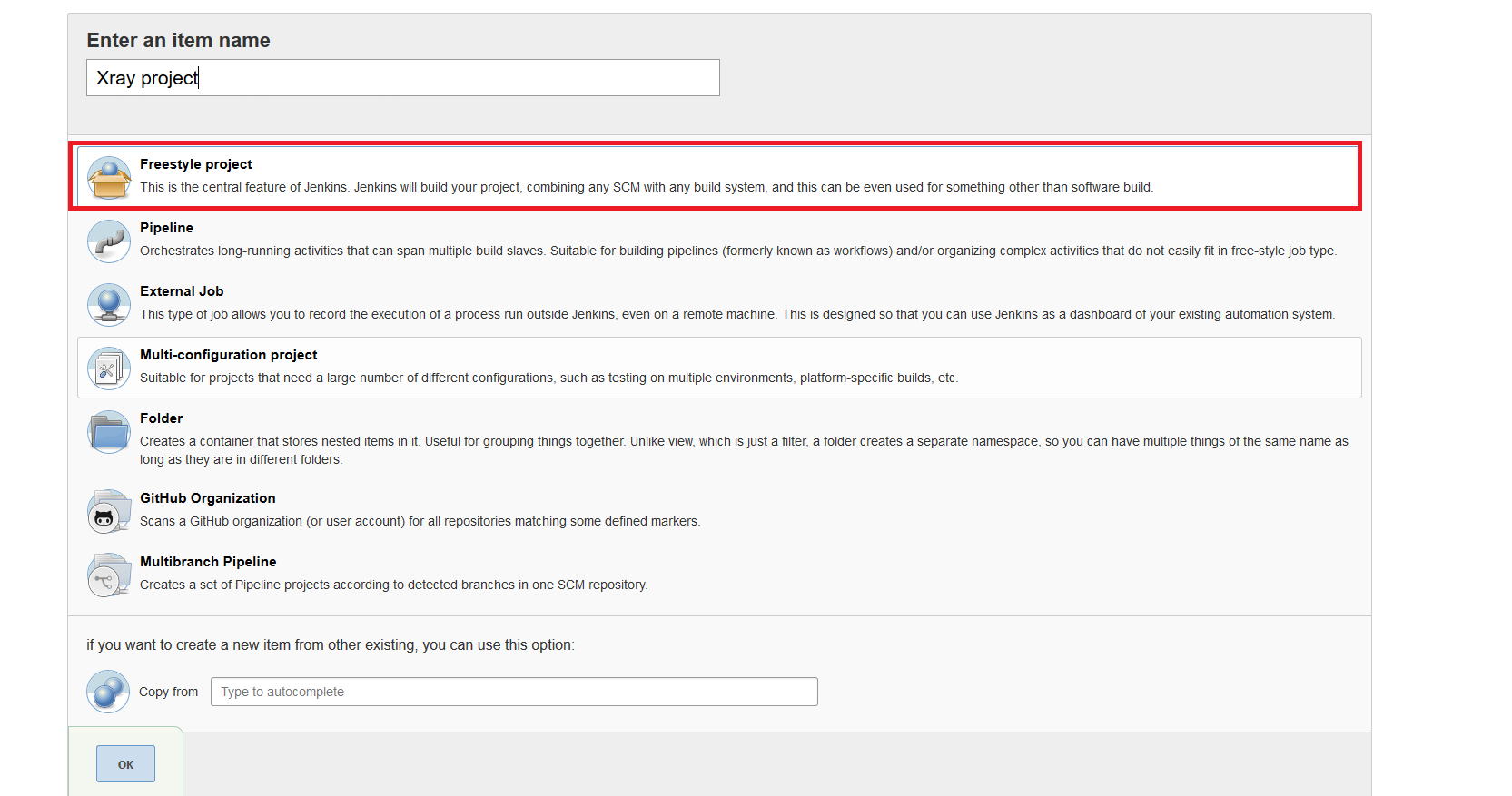
Task: Click the External Job monitor icon
Action: click(109, 304)
